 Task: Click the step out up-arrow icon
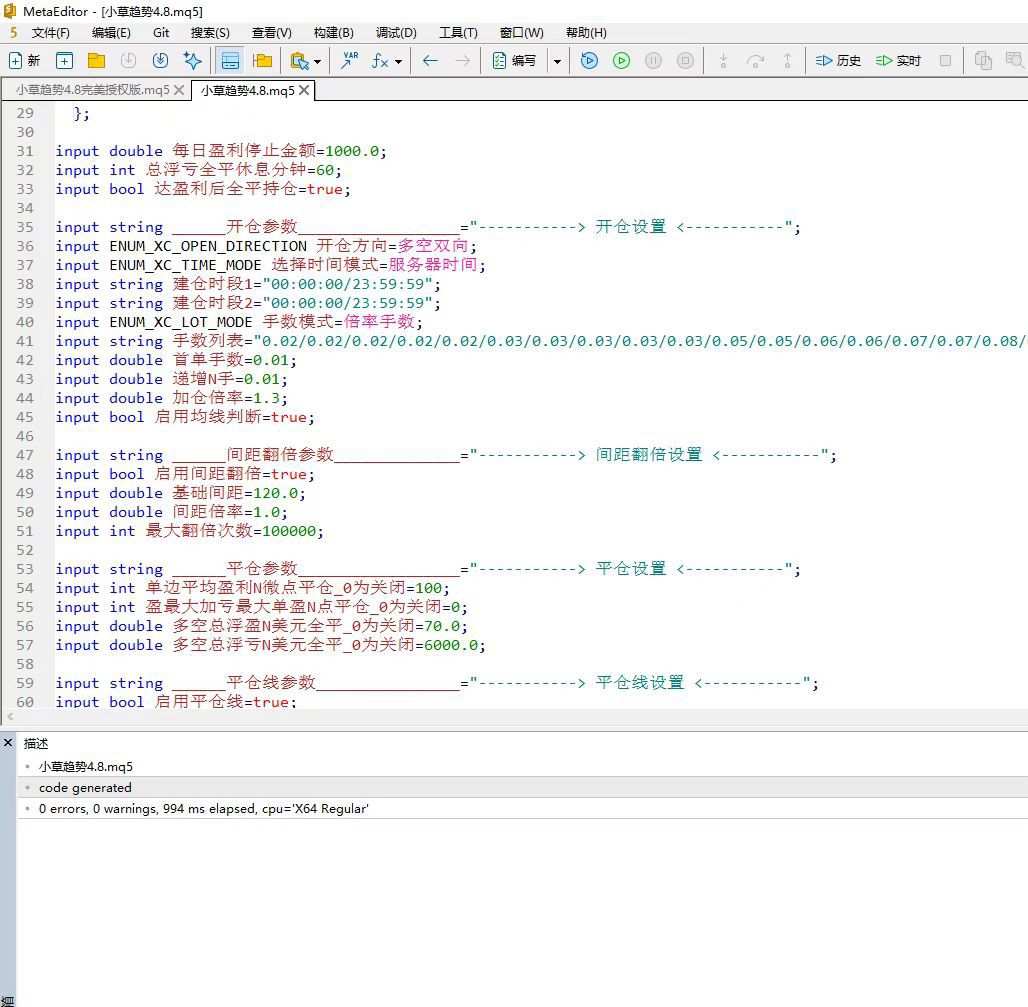(787, 61)
